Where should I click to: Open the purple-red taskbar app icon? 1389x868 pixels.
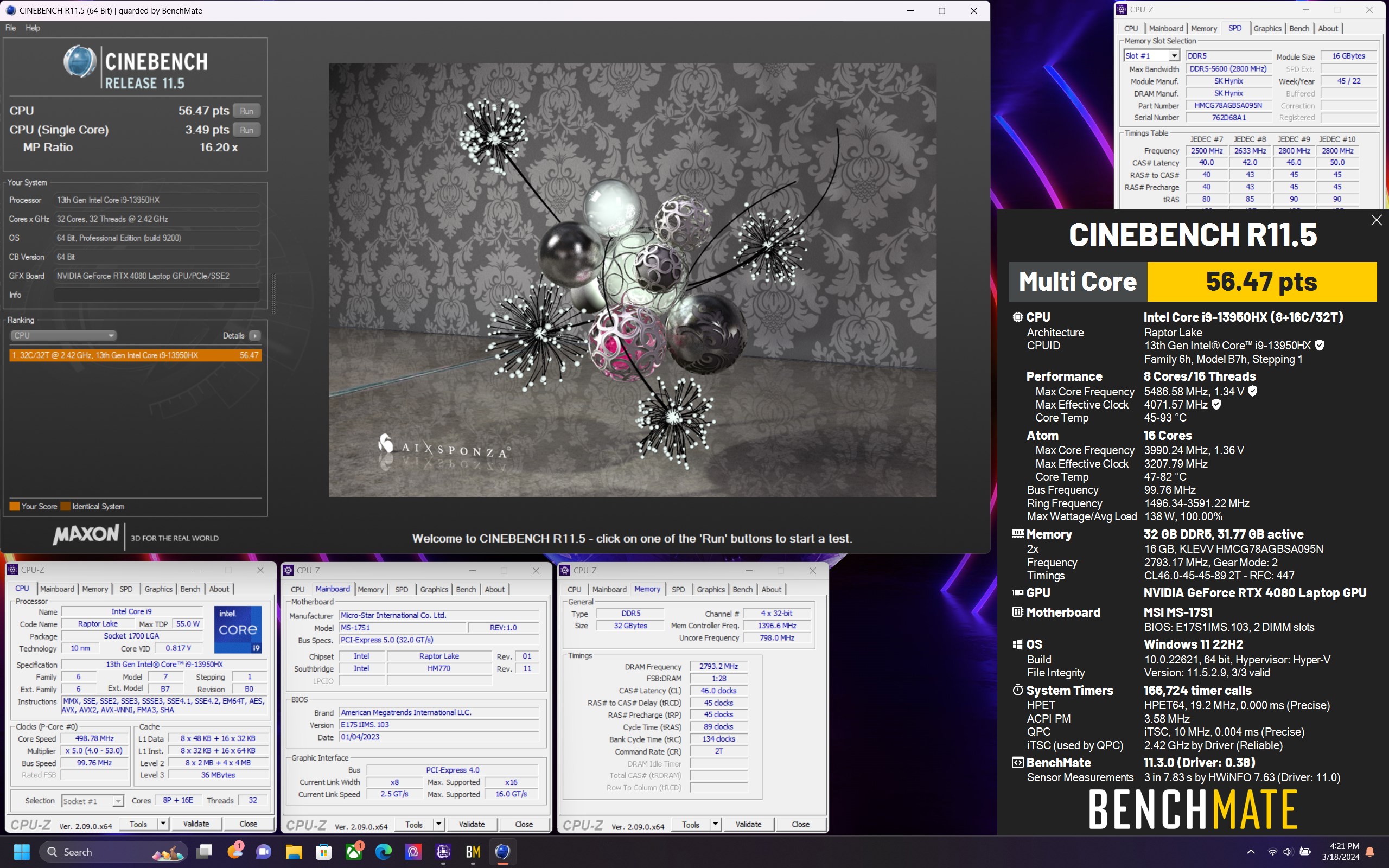pos(413,852)
